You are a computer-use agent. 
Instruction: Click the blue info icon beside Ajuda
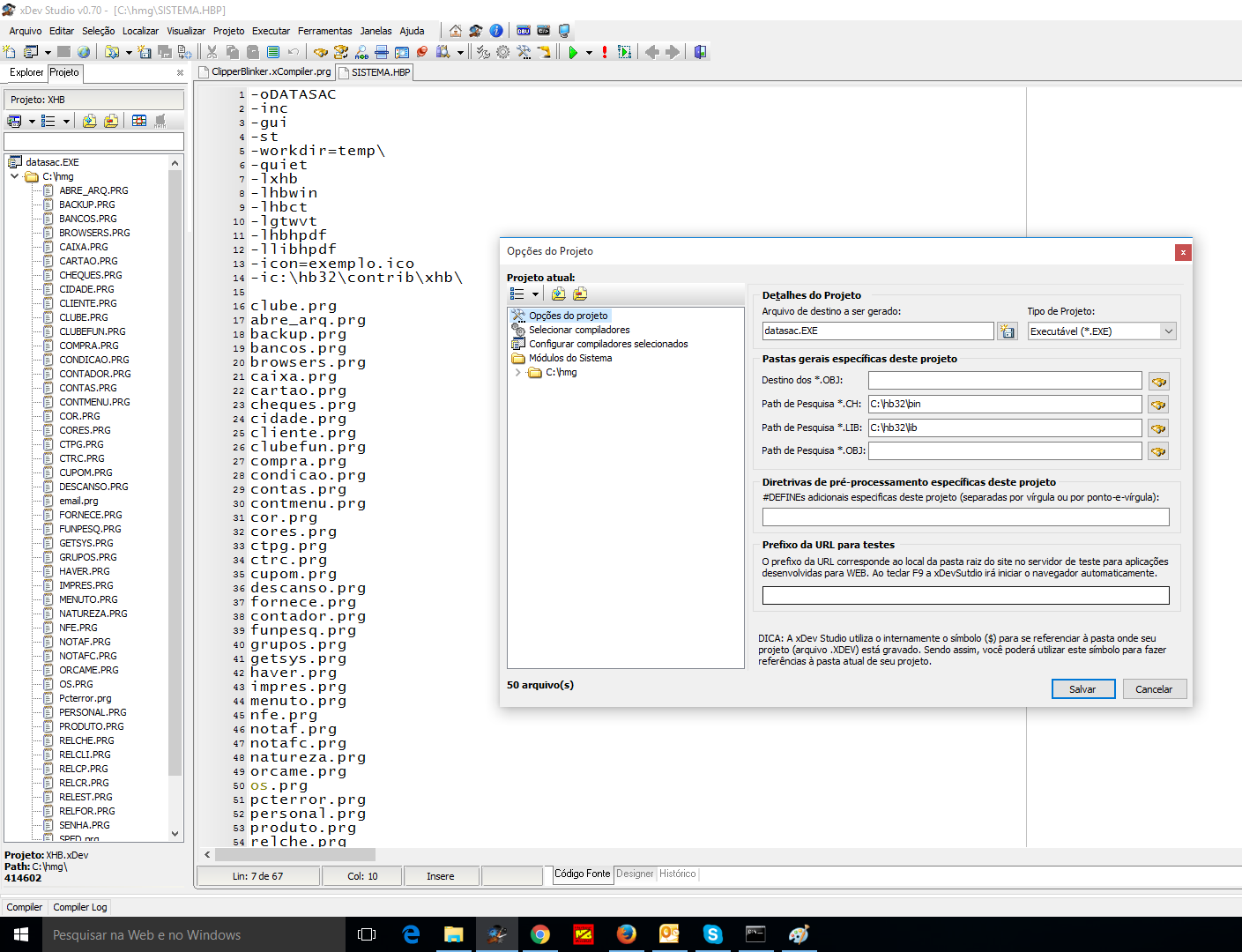point(496,31)
